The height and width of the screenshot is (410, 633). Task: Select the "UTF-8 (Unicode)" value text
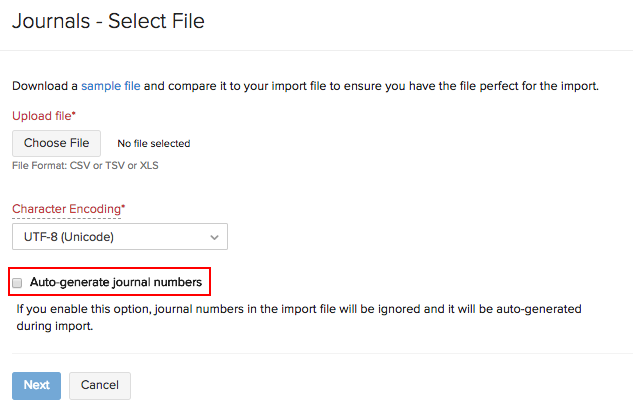(69, 237)
